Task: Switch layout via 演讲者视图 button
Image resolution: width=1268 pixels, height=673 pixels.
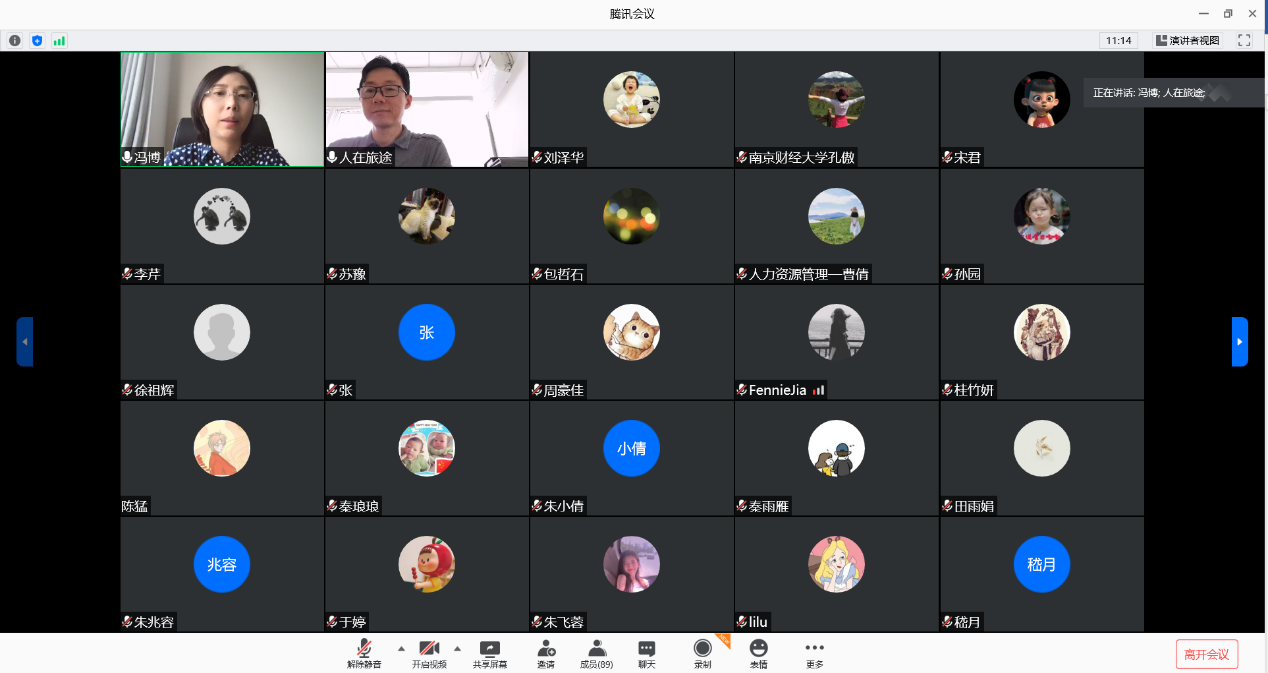Action: (1188, 40)
